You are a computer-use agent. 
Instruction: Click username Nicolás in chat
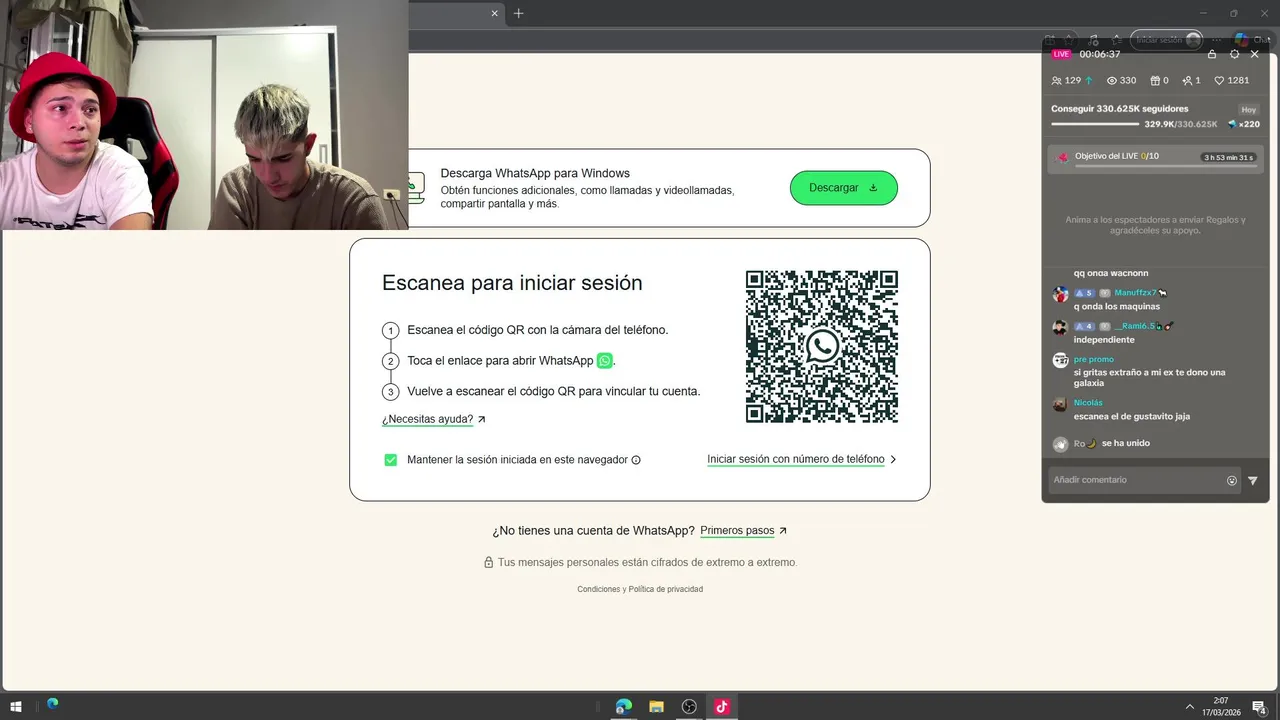point(1088,403)
